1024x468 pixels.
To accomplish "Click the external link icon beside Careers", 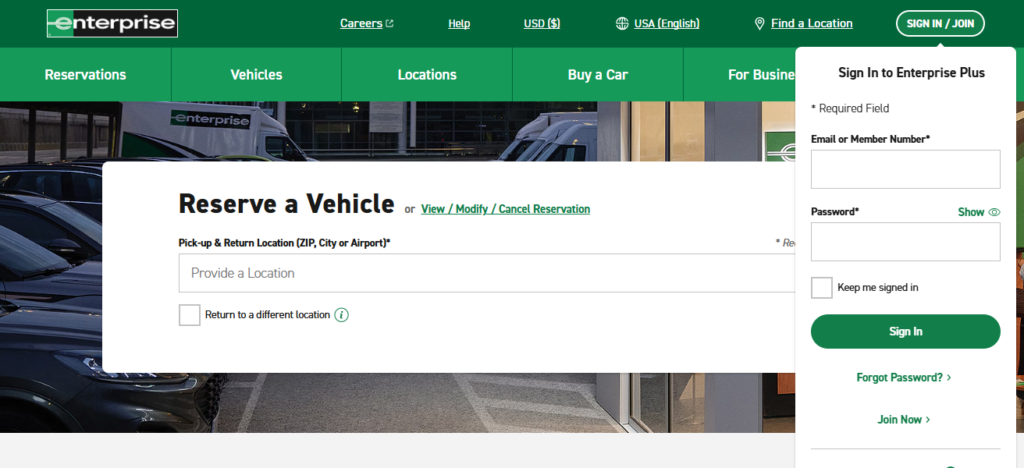I will [390, 24].
